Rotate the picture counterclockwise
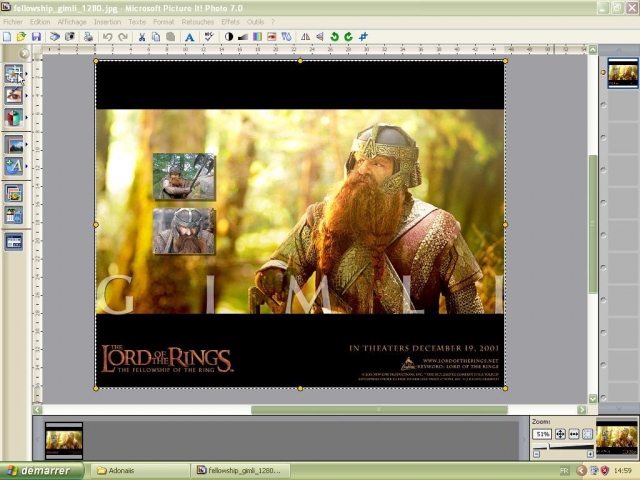This screenshot has height=480, width=640. (334, 37)
